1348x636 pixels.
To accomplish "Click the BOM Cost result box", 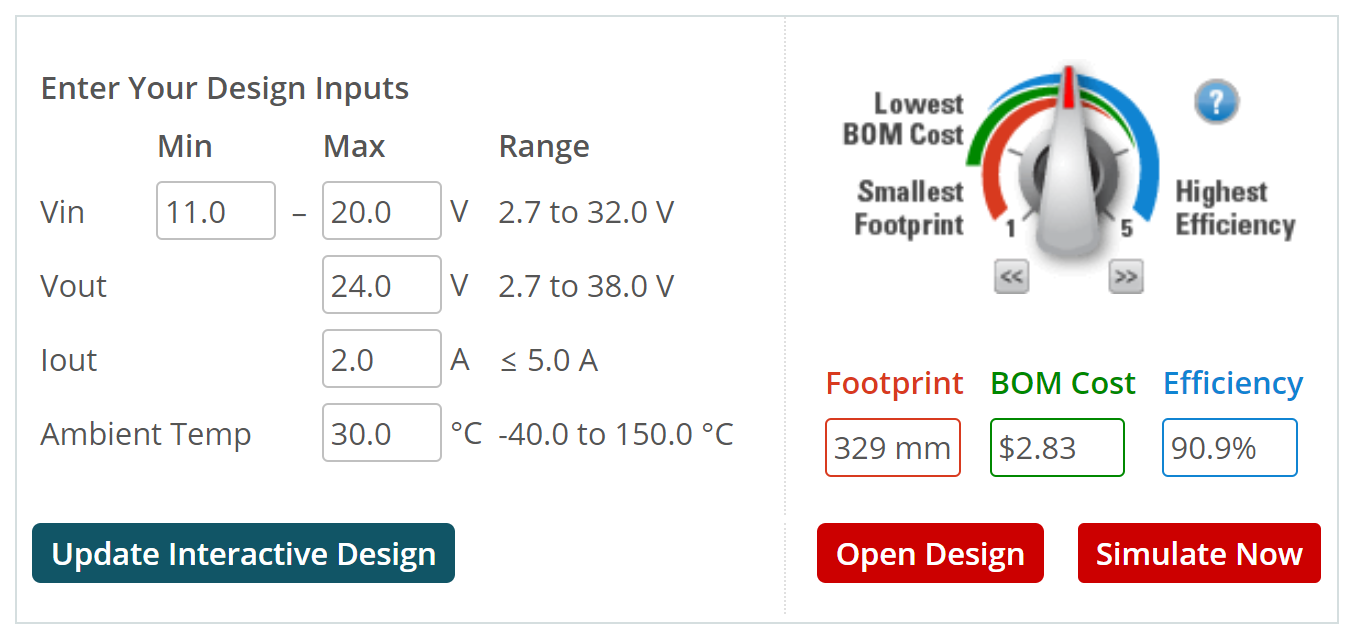I will (x=1058, y=448).
